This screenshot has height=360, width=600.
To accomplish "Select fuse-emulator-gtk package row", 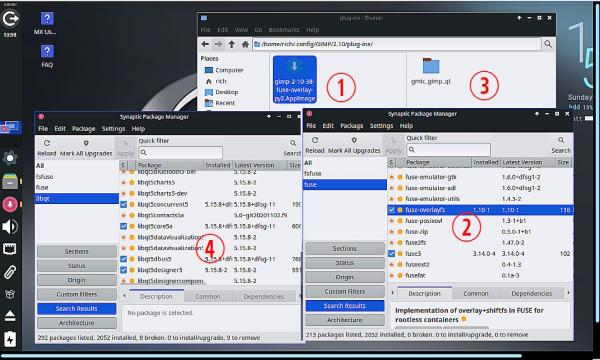I will tap(480, 177).
